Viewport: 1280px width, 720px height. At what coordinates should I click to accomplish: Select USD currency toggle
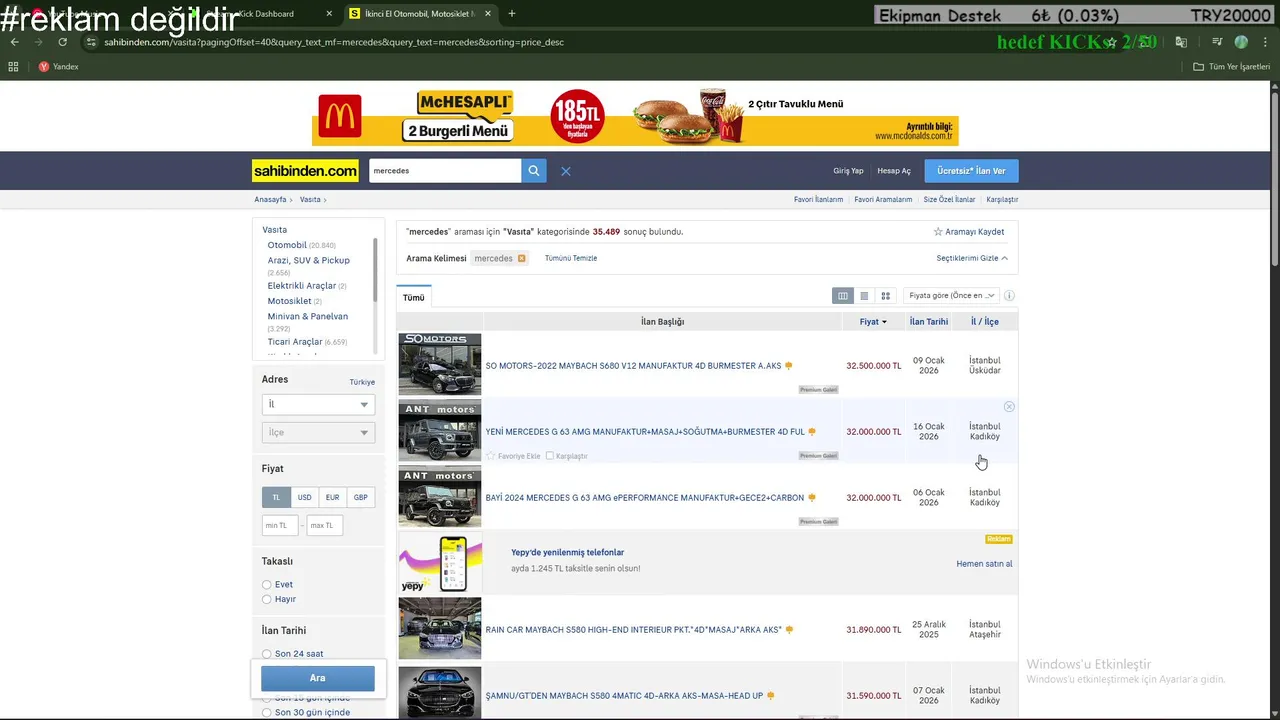(x=304, y=497)
